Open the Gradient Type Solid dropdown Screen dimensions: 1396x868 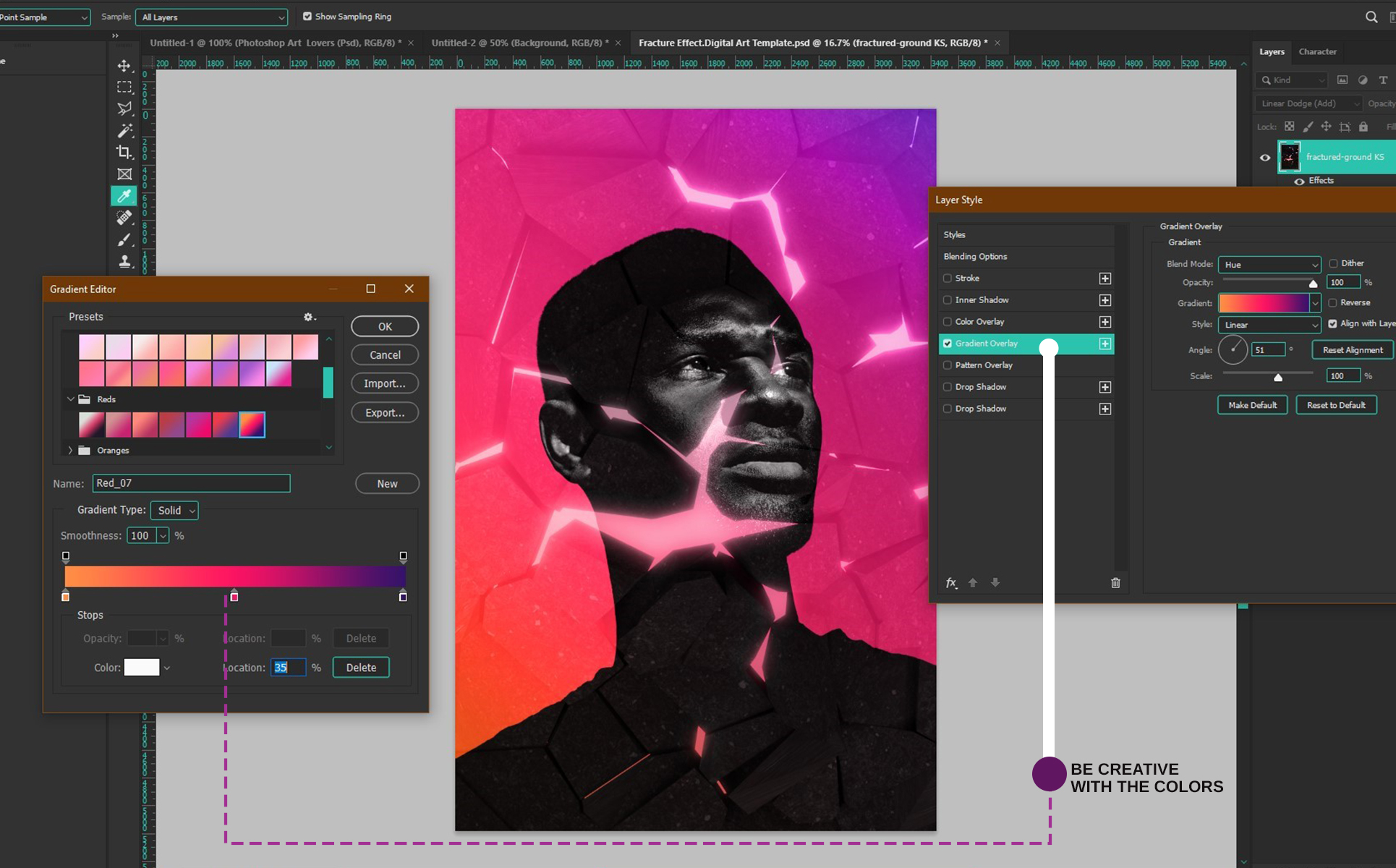(175, 511)
